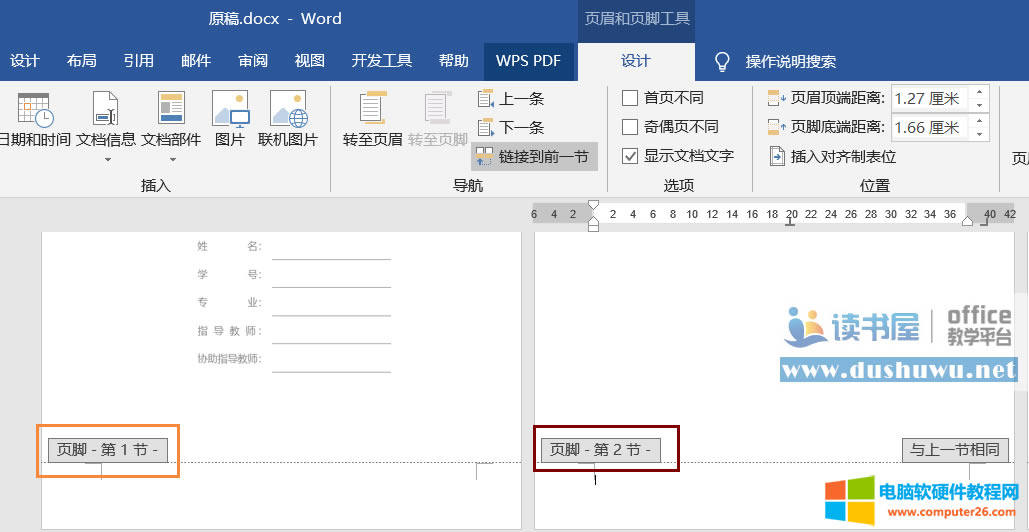Click the 转至页眉 (Go to Header) icon
This screenshot has height=532, width=1029.
372,109
